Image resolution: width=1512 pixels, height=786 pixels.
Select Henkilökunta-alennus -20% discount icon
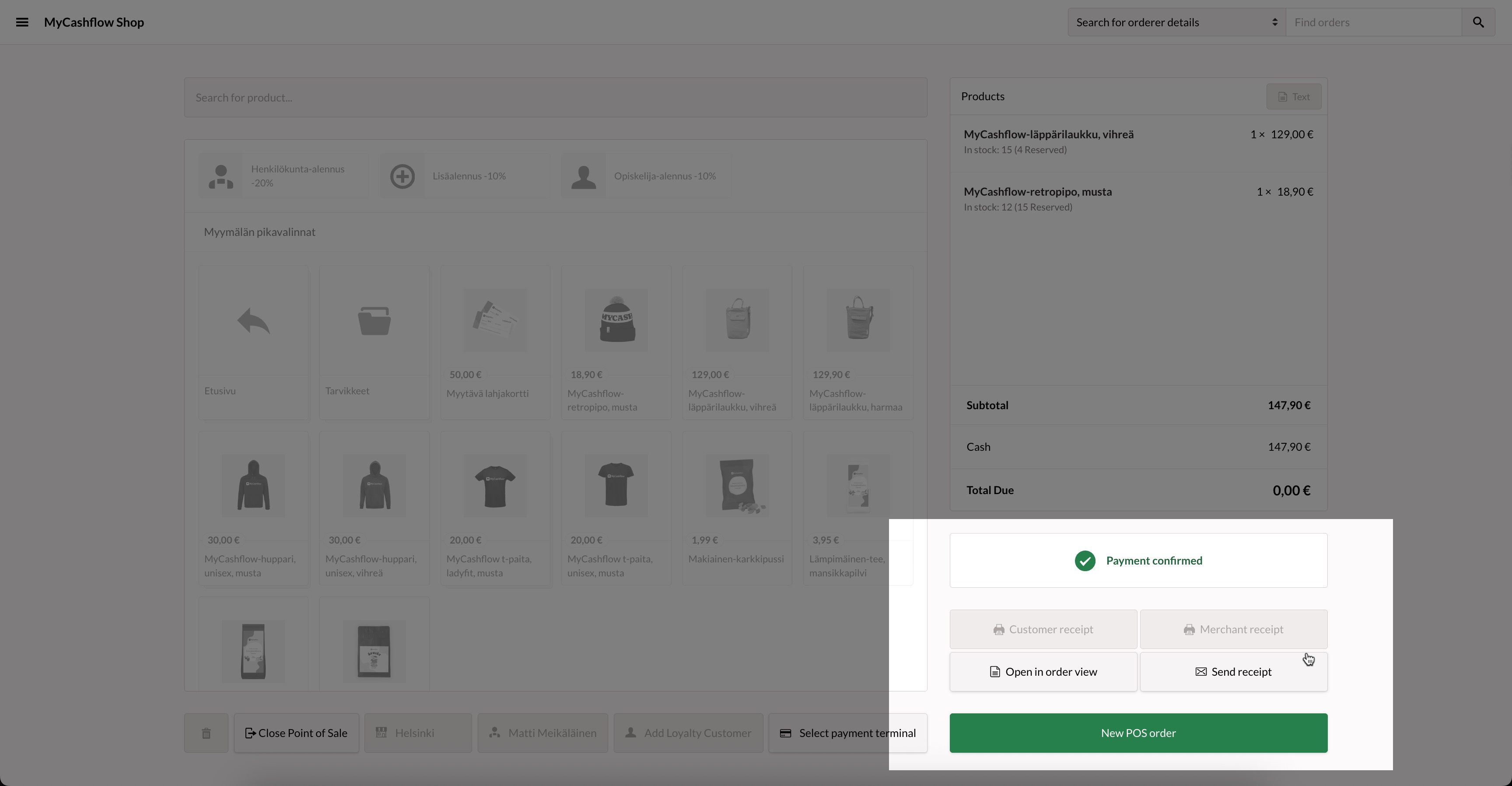tap(220, 176)
